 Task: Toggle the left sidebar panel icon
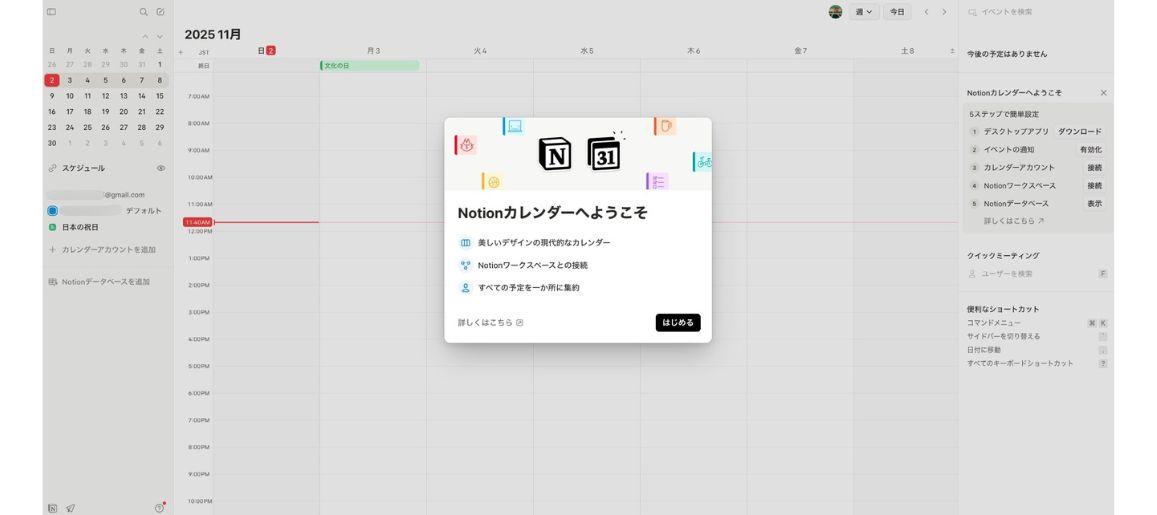pyautogui.click(x=51, y=12)
